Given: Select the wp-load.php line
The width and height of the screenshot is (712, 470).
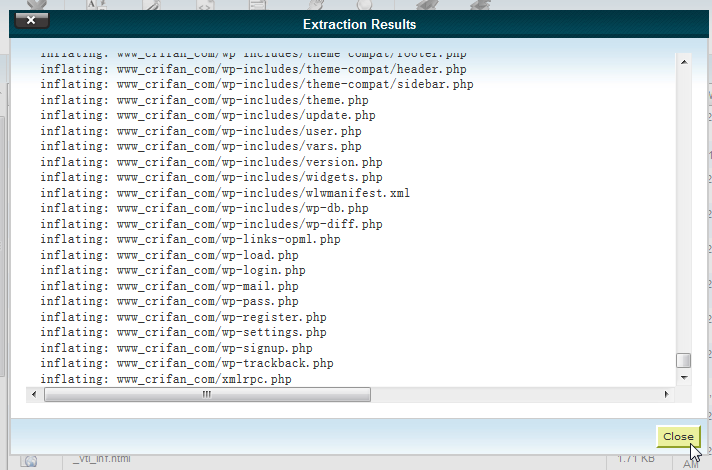Looking at the screenshot, I should pyautogui.click(x=169, y=255).
